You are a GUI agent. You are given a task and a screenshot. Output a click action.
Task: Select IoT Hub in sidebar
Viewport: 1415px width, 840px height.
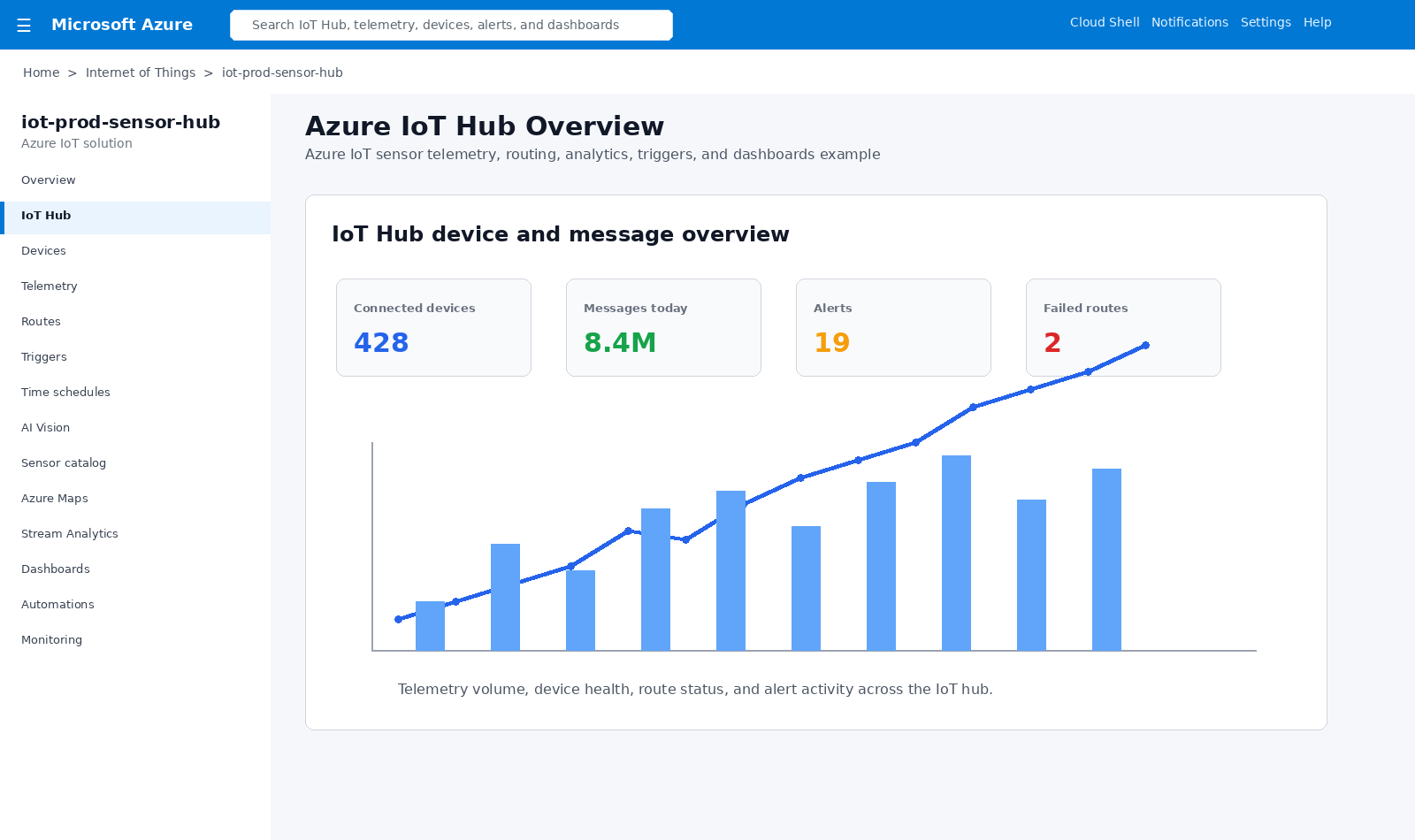tap(135, 218)
